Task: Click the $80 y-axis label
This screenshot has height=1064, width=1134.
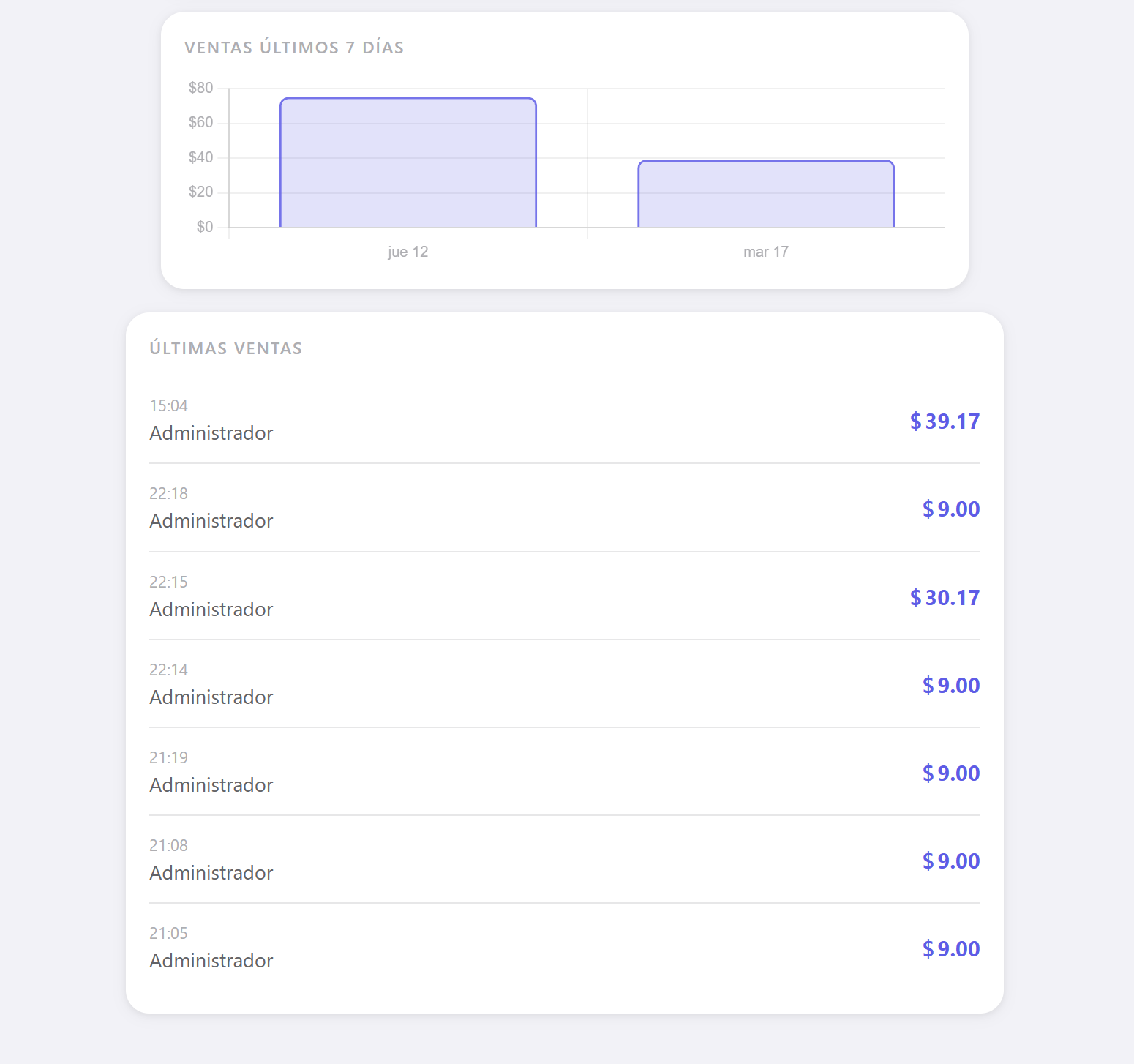Action: pyautogui.click(x=200, y=88)
